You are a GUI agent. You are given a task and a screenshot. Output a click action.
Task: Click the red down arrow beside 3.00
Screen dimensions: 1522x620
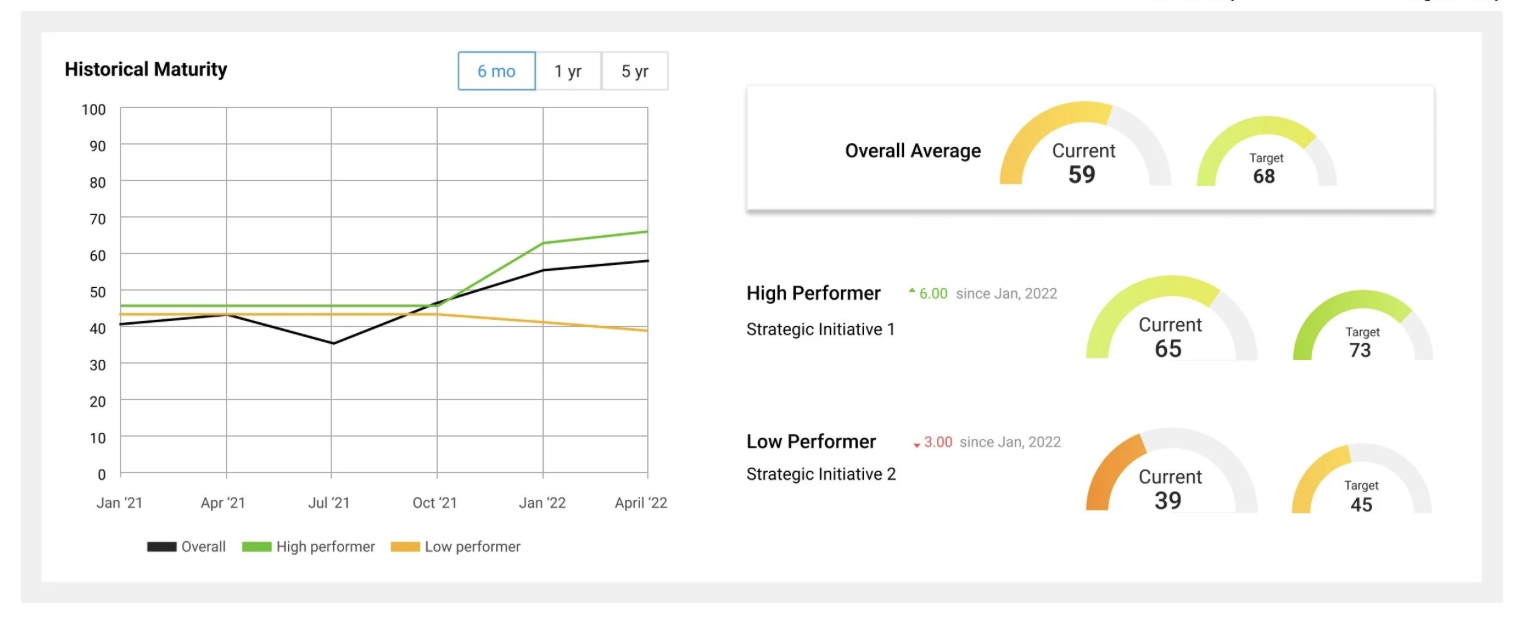916,444
